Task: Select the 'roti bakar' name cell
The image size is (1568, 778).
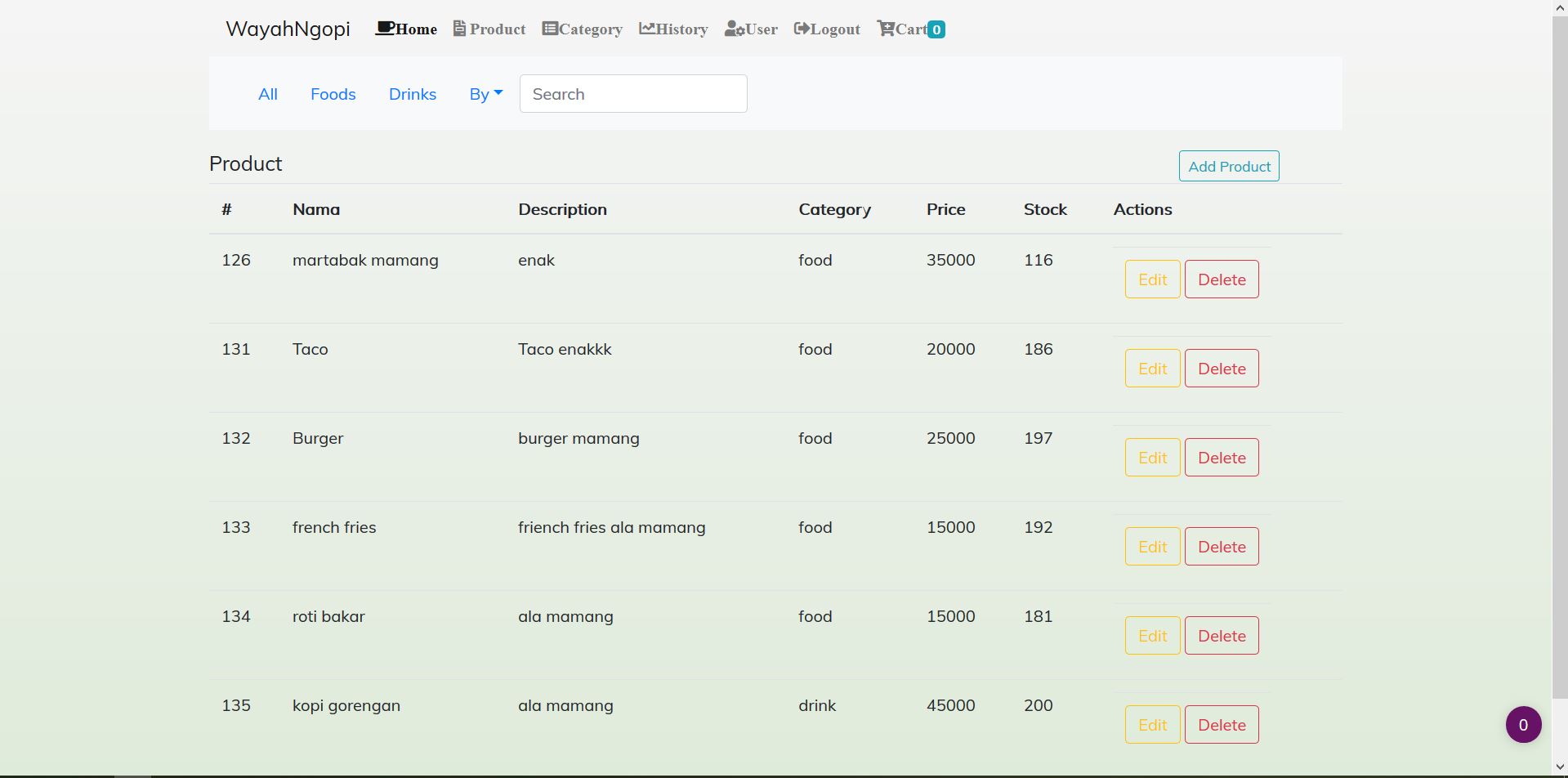Action: coord(328,616)
